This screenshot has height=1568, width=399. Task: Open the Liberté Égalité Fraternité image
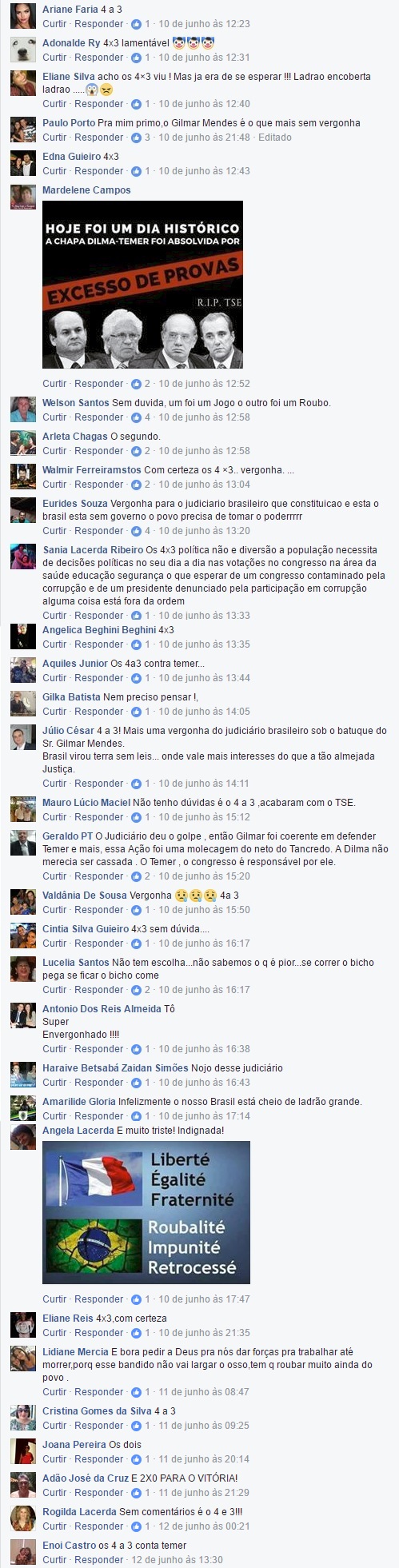pyautogui.click(x=146, y=1212)
